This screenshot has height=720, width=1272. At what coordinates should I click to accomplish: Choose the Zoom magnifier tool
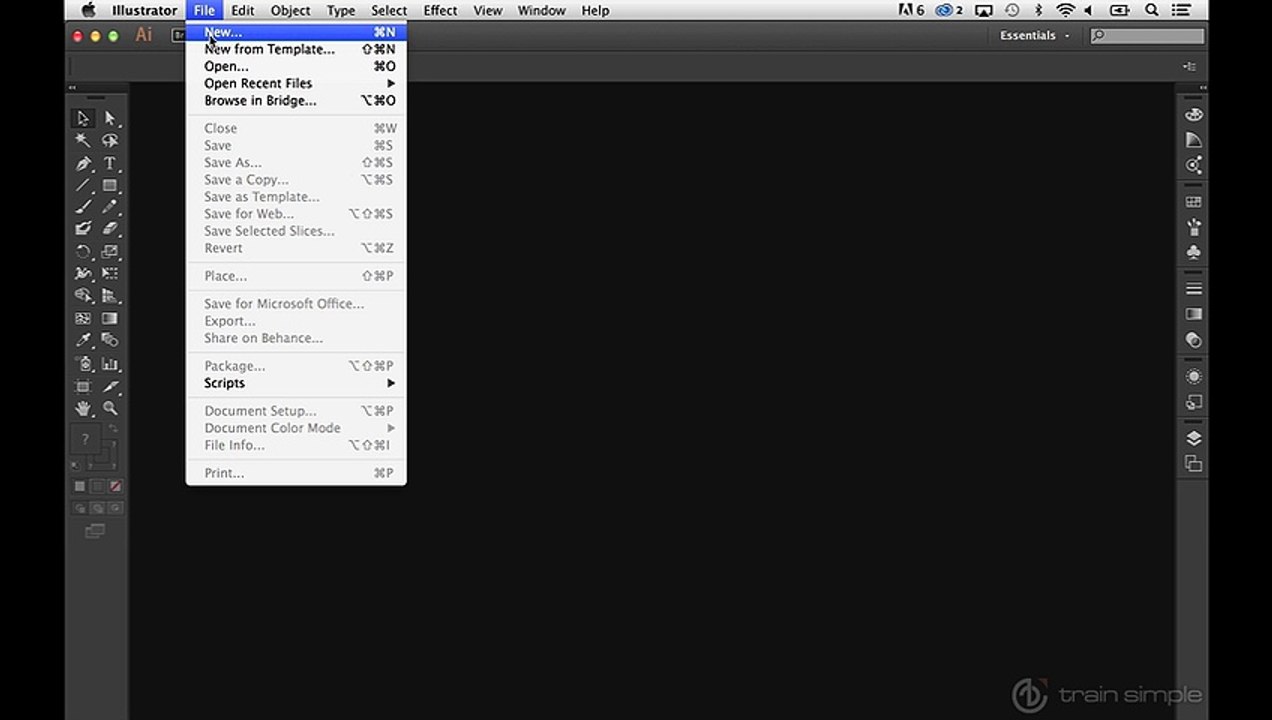pyautogui.click(x=110, y=408)
